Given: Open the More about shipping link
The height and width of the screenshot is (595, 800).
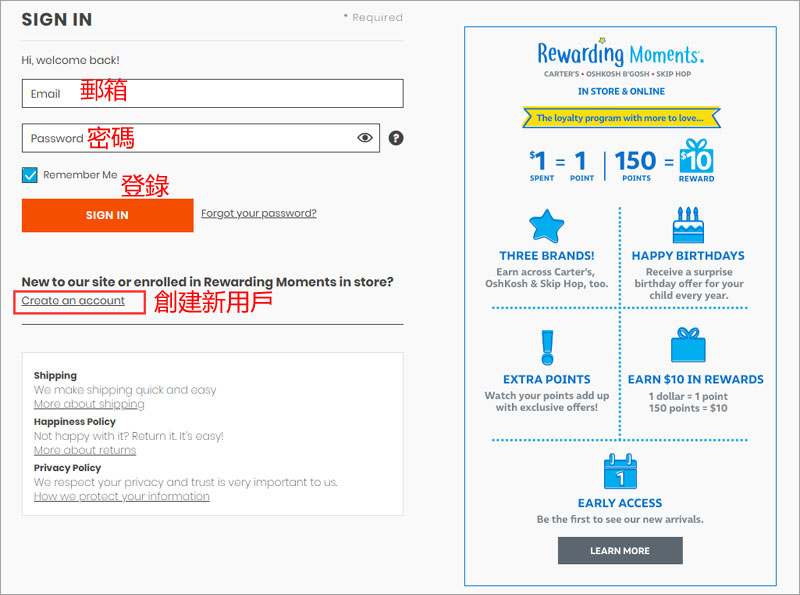Looking at the screenshot, I should [x=89, y=404].
